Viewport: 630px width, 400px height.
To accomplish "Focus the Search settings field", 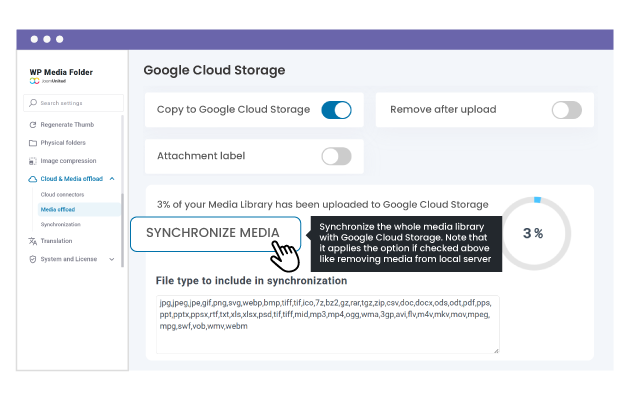I will (x=76, y=103).
